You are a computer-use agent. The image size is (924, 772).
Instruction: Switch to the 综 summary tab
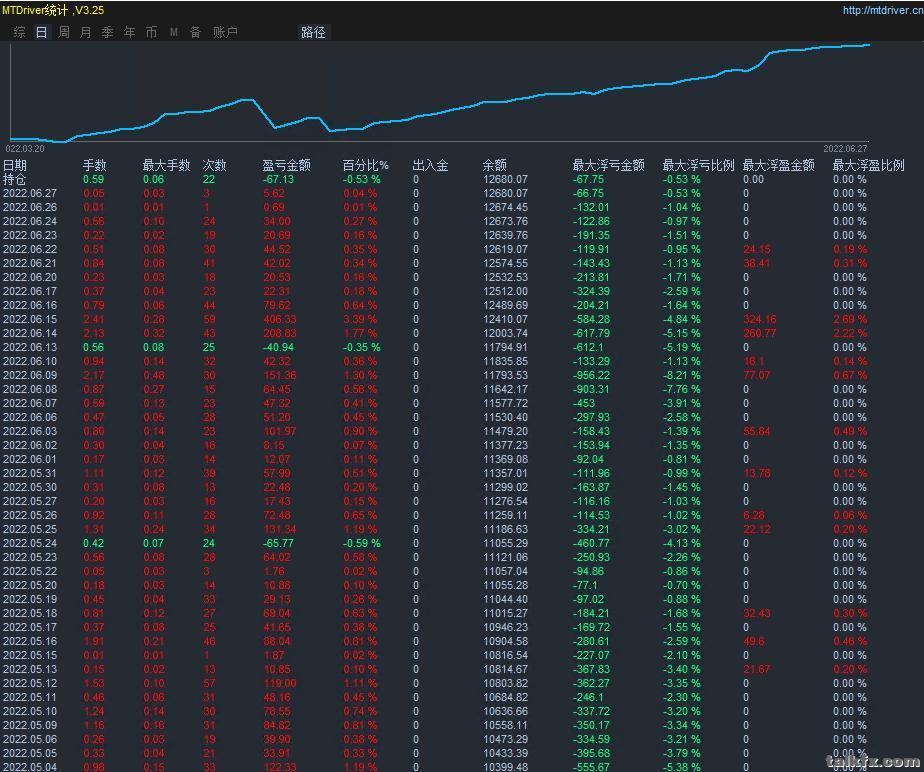click(19, 32)
